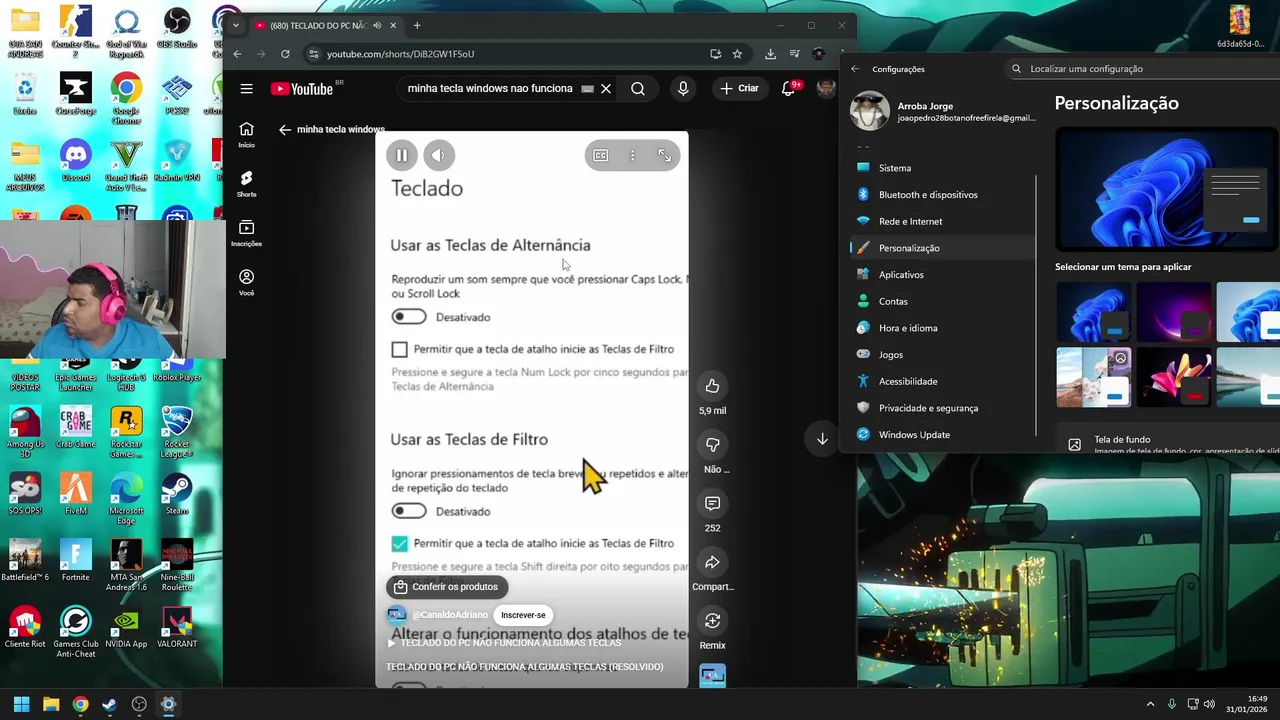Open Steam from the taskbar
The width and height of the screenshot is (1280, 720).
pyautogui.click(x=109, y=704)
